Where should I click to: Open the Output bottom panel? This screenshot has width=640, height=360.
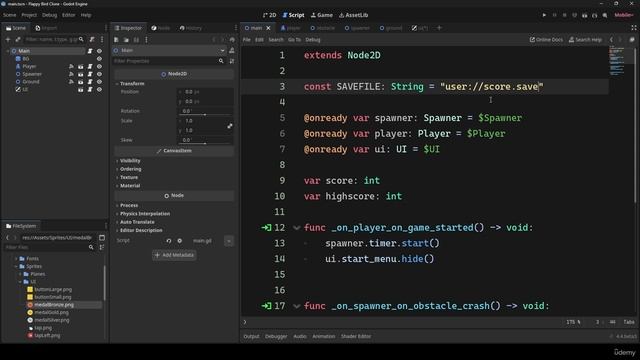pos(251,337)
